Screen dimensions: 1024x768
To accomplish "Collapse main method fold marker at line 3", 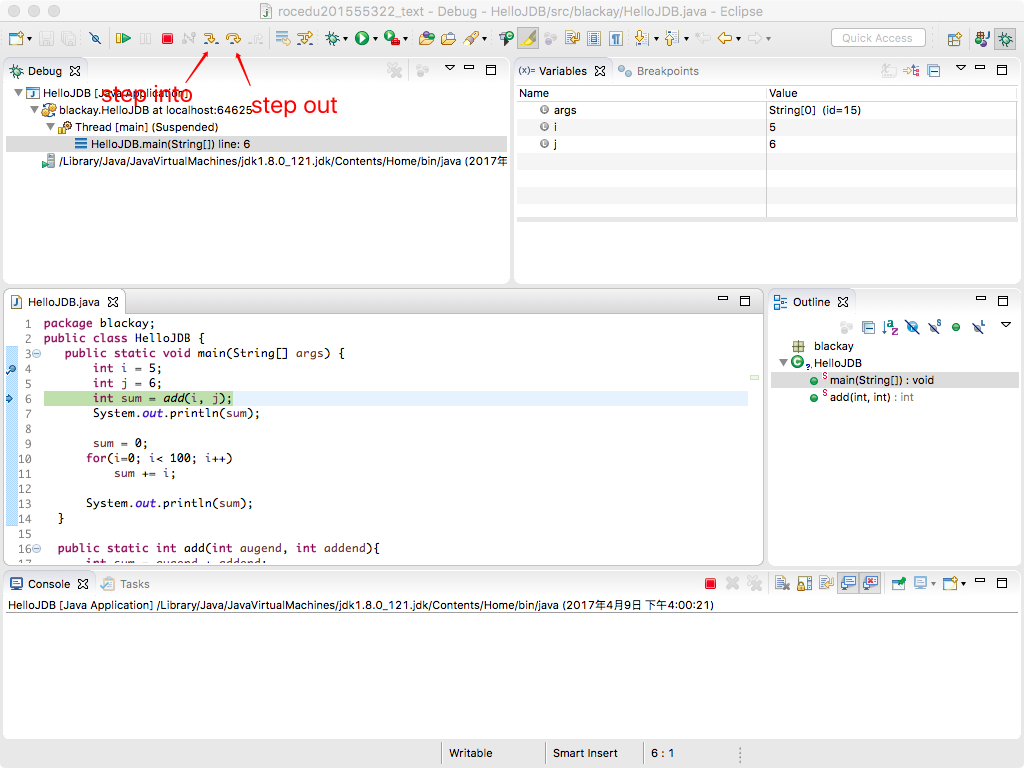I will pyautogui.click(x=37, y=353).
